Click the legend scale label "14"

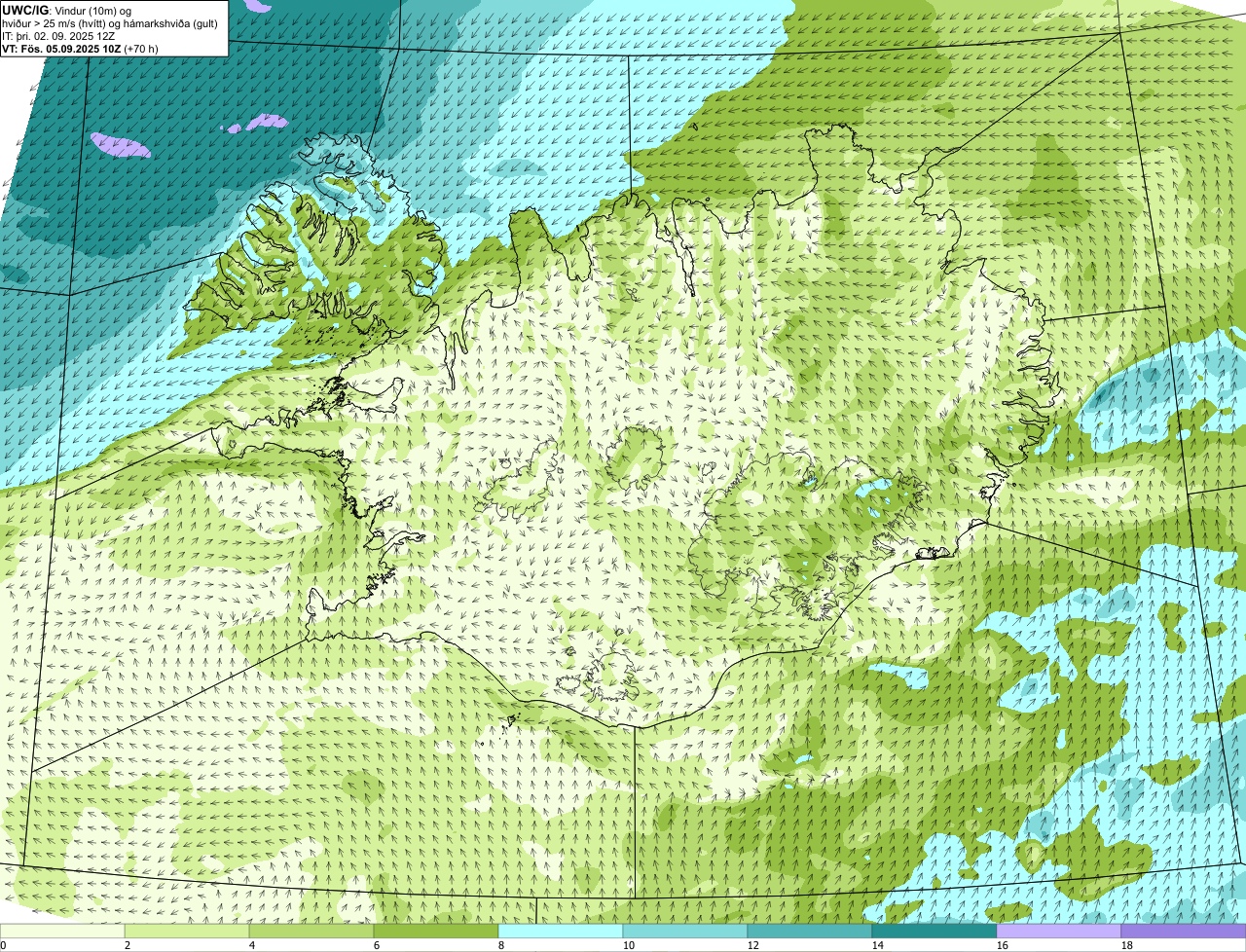(878, 945)
